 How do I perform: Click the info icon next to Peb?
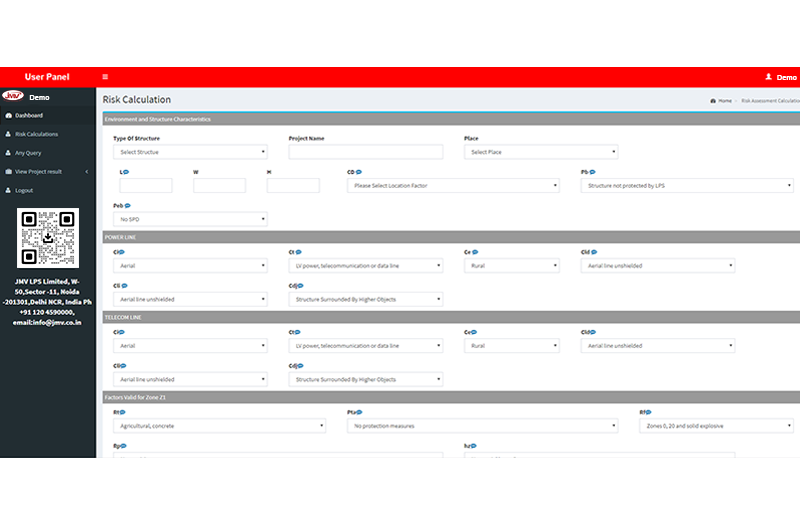coord(128,206)
